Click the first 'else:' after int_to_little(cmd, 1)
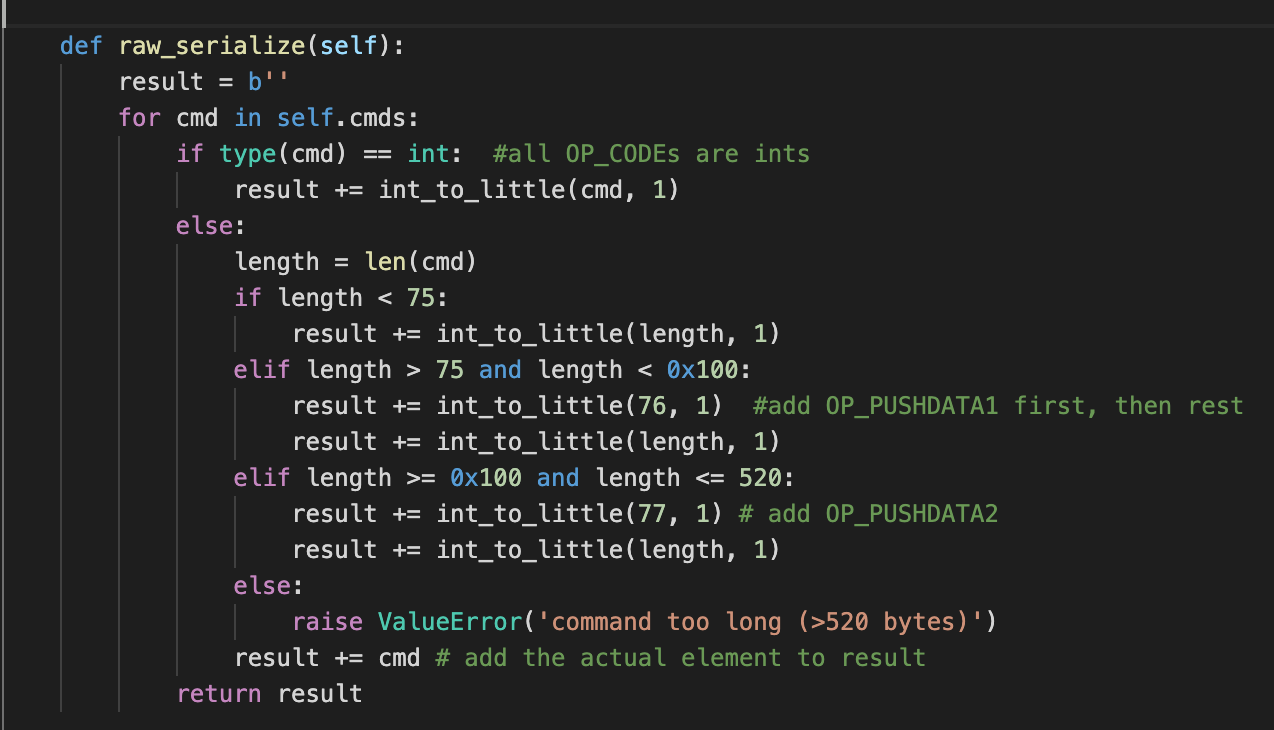Screen dimensions: 1274x730 (x=212, y=226)
